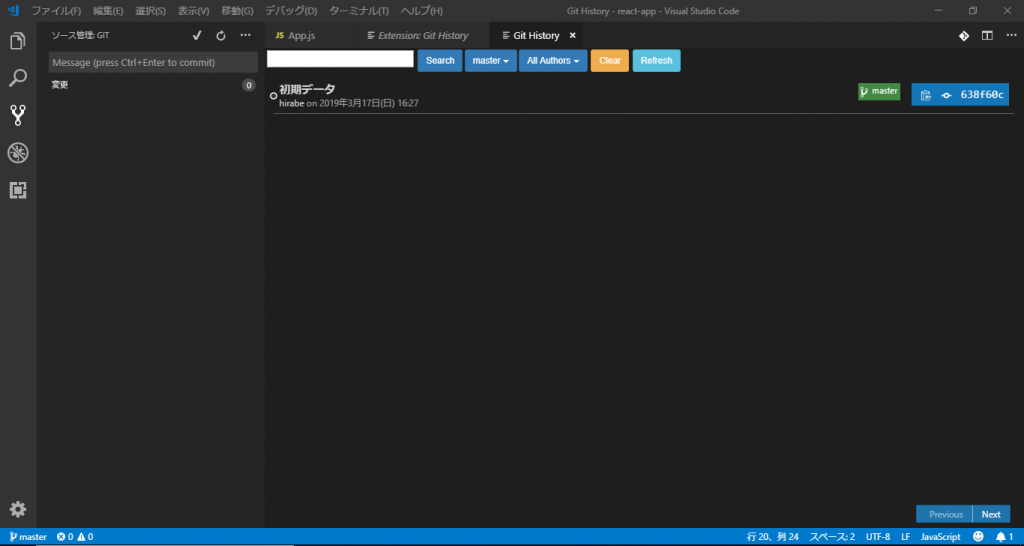Image resolution: width=1024 pixels, height=546 pixels.
Task: Click the orange Clear button
Action: click(609, 61)
